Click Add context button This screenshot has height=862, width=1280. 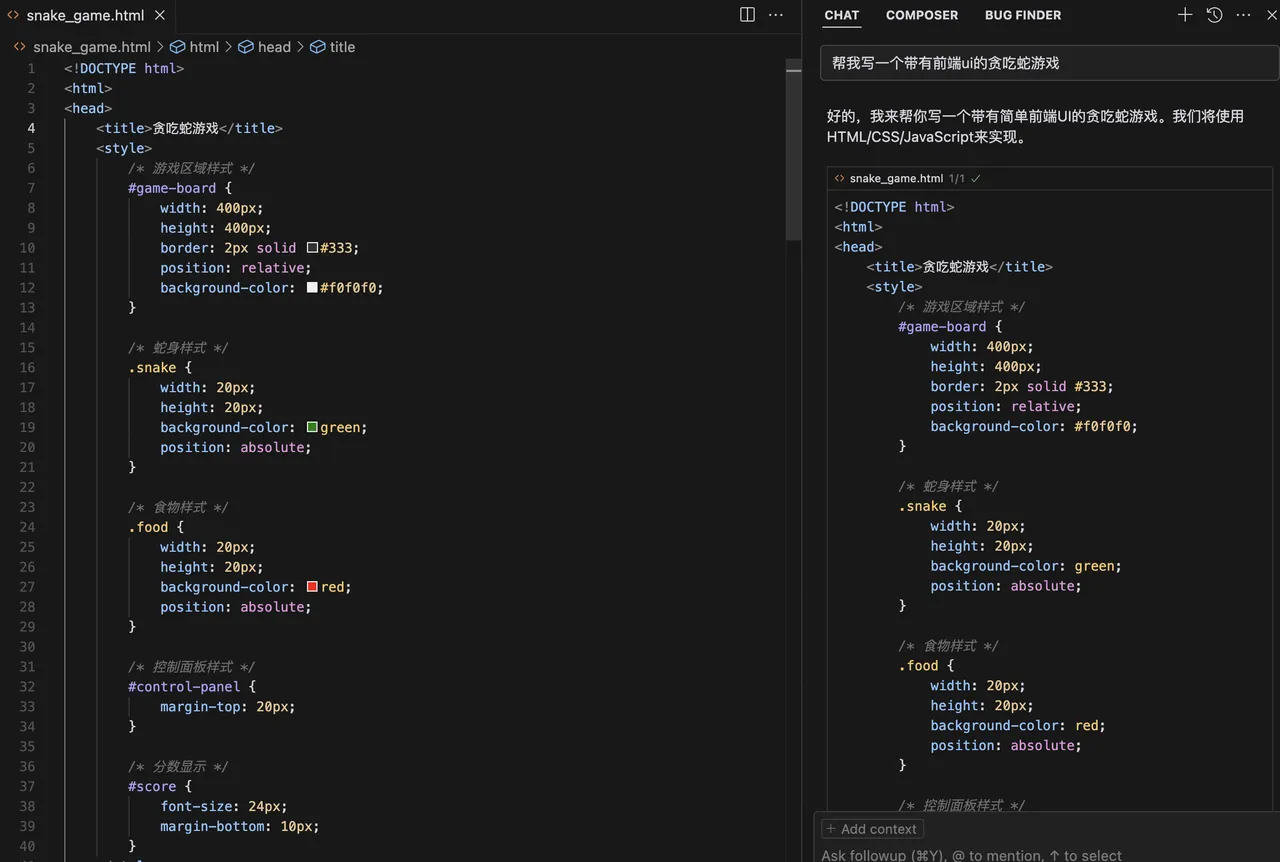click(x=872, y=829)
